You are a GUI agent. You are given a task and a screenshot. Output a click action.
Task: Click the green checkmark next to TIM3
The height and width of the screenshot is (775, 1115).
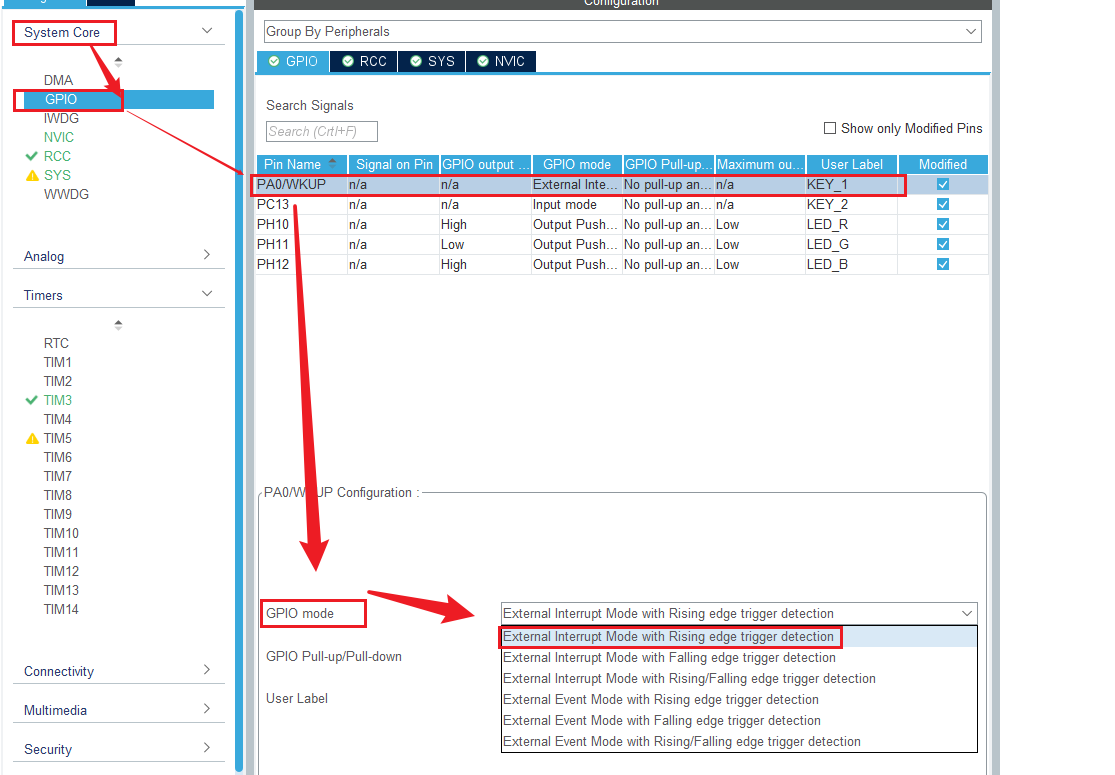tap(32, 400)
